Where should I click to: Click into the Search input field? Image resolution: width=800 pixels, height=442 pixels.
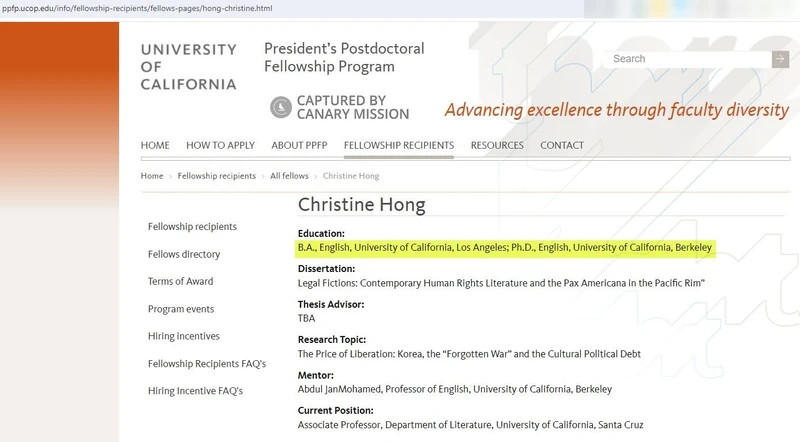pyautogui.click(x=688, y=59)
